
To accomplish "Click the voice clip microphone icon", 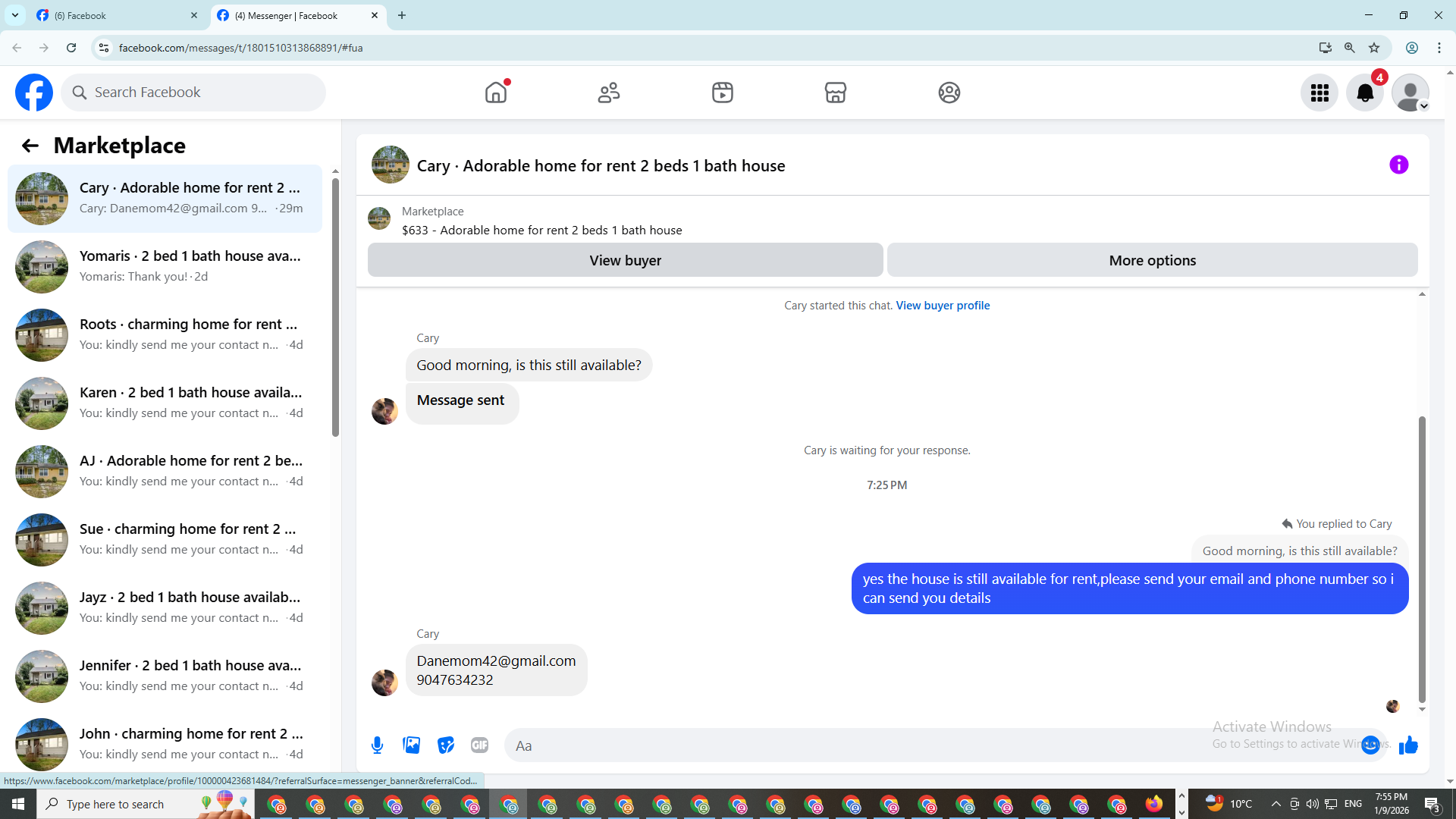I will [x=377, y=745].
